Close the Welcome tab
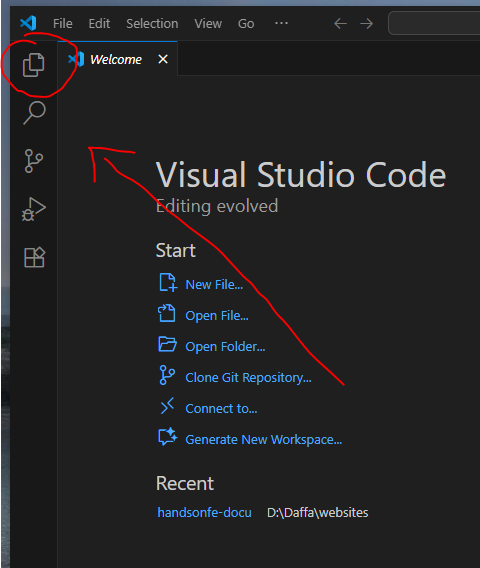This screenshot has height=568, width=480. pyautogui.click(x=163, y=59)
